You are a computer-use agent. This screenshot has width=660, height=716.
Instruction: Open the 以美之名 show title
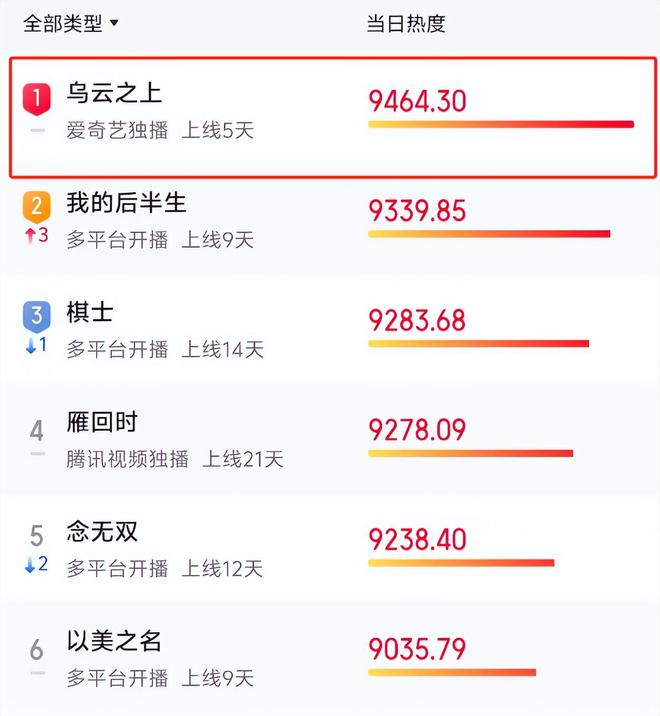114,641
